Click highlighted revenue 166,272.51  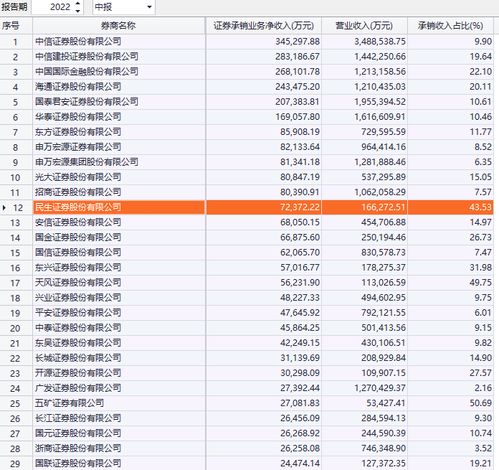(383, 207)
